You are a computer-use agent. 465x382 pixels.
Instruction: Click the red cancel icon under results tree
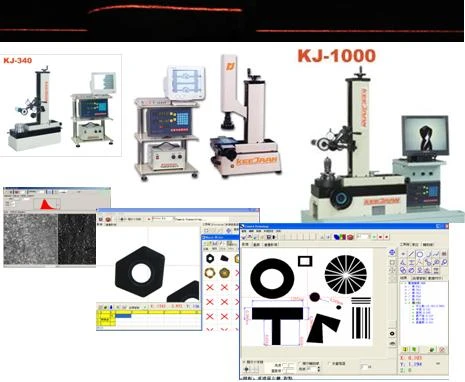coord(442,349)
